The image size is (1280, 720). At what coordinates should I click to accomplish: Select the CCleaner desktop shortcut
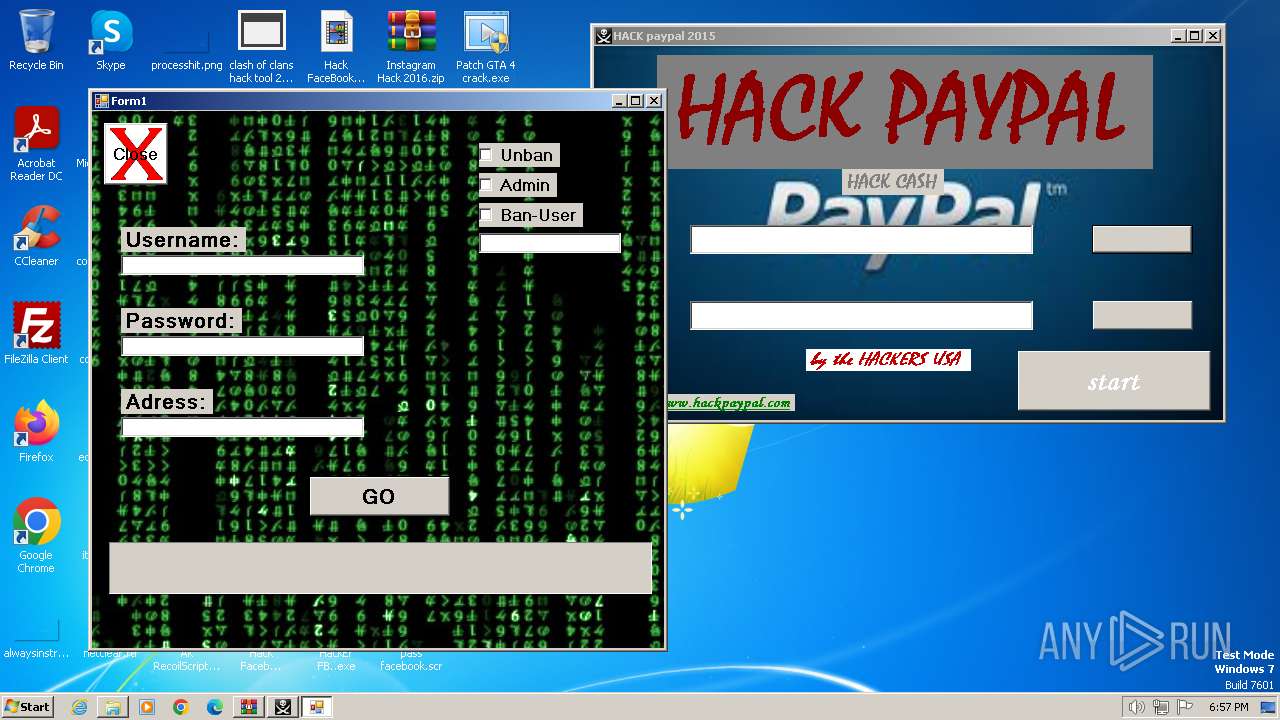pos(36,236)
